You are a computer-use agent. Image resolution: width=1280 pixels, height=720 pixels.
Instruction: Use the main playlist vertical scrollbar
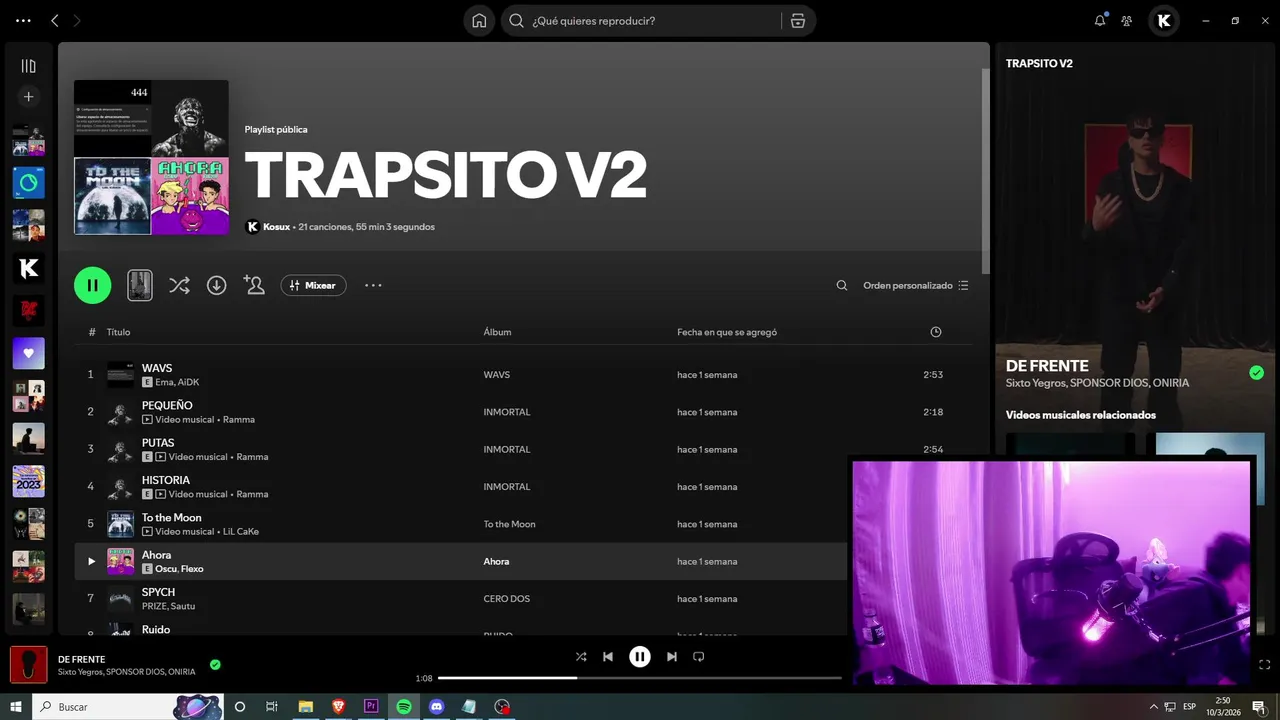pos(985,170)
